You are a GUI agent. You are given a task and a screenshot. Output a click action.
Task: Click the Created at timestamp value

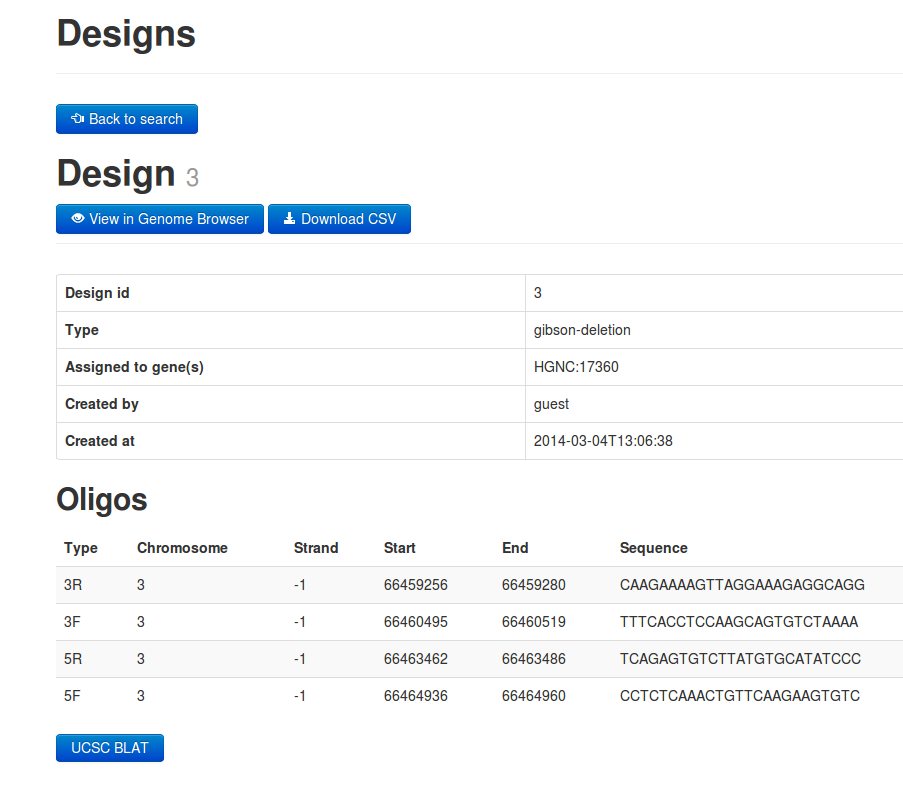tap(603, 441)
